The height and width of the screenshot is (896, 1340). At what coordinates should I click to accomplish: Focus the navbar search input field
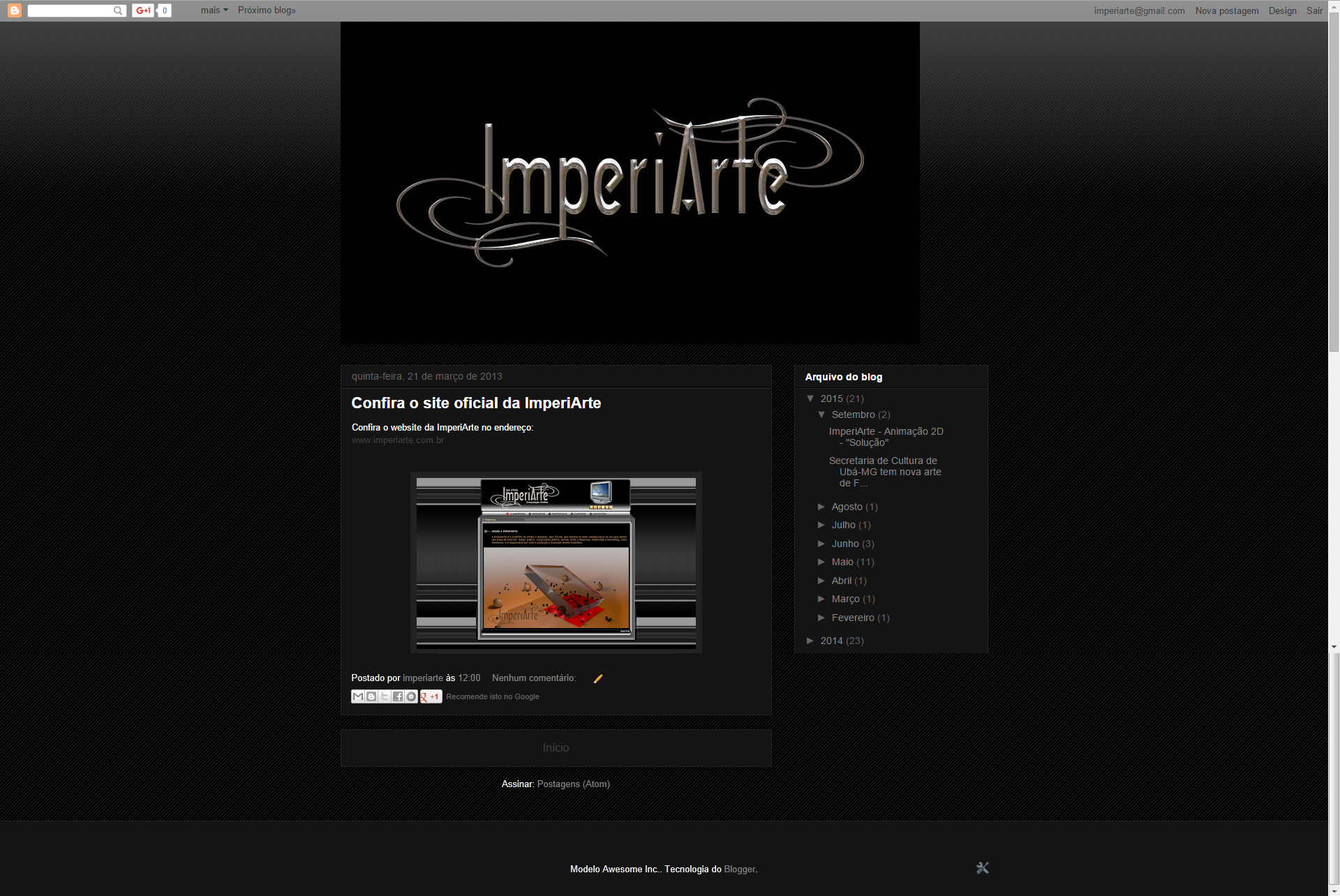click(x=70, y=10)
